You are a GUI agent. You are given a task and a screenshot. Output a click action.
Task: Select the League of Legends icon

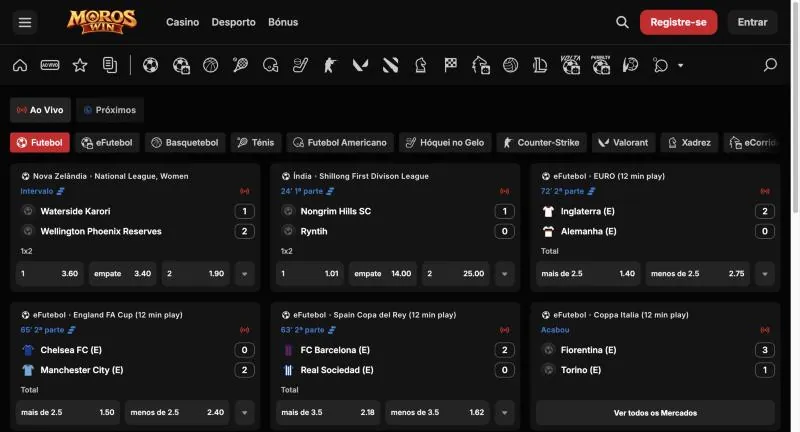pos(540,65)
